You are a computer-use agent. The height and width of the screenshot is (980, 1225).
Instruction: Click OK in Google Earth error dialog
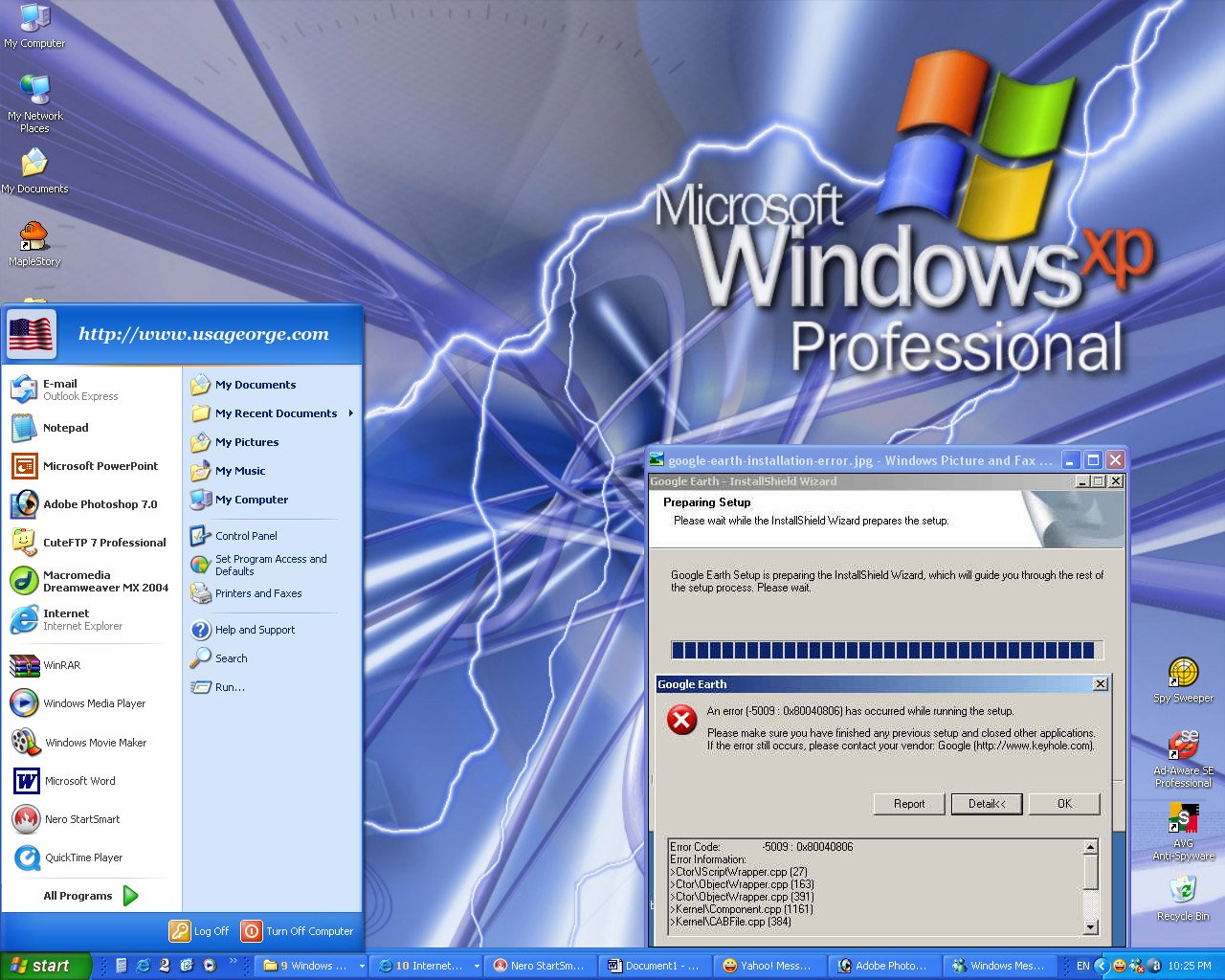[x=1064, y=804]
